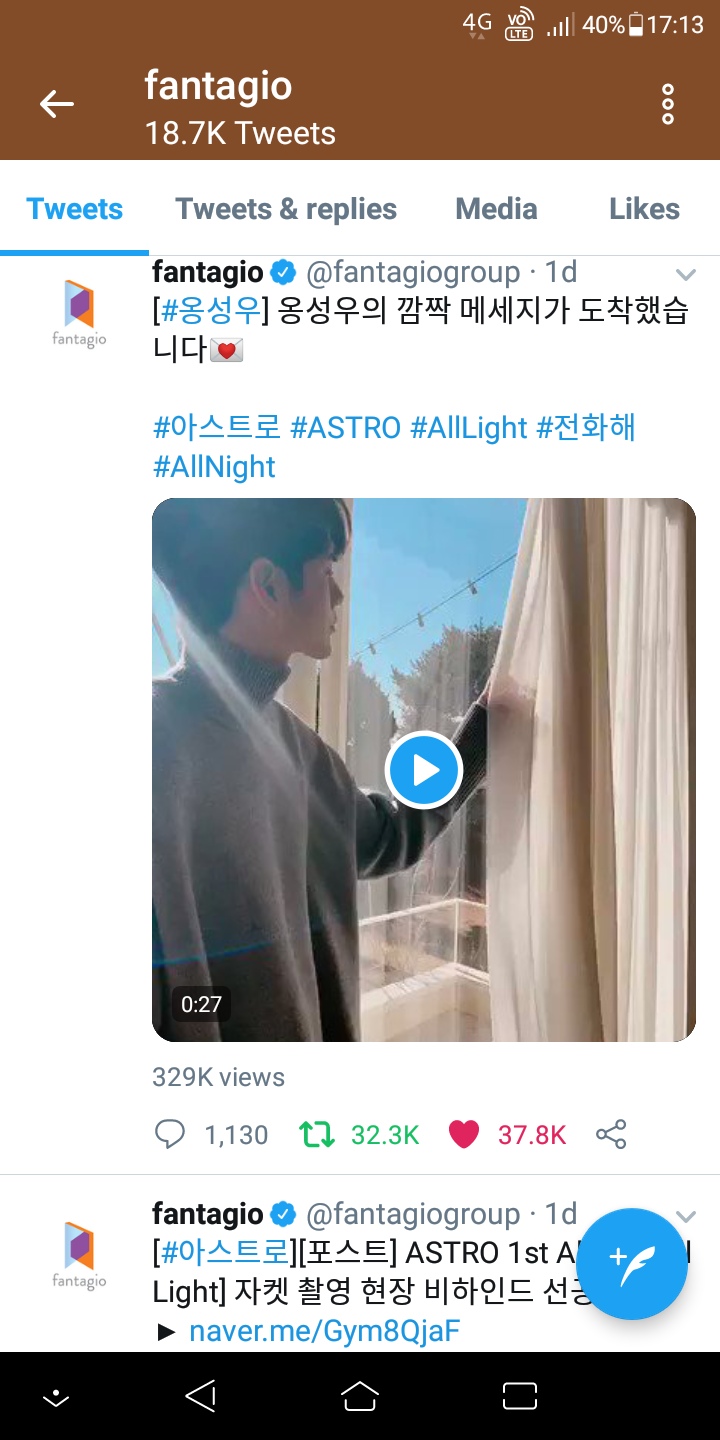Toggle retweet on the 32.3K tweet
Screen dimensions: 720x1440
pyautogui.click(x=317, y=1134)
